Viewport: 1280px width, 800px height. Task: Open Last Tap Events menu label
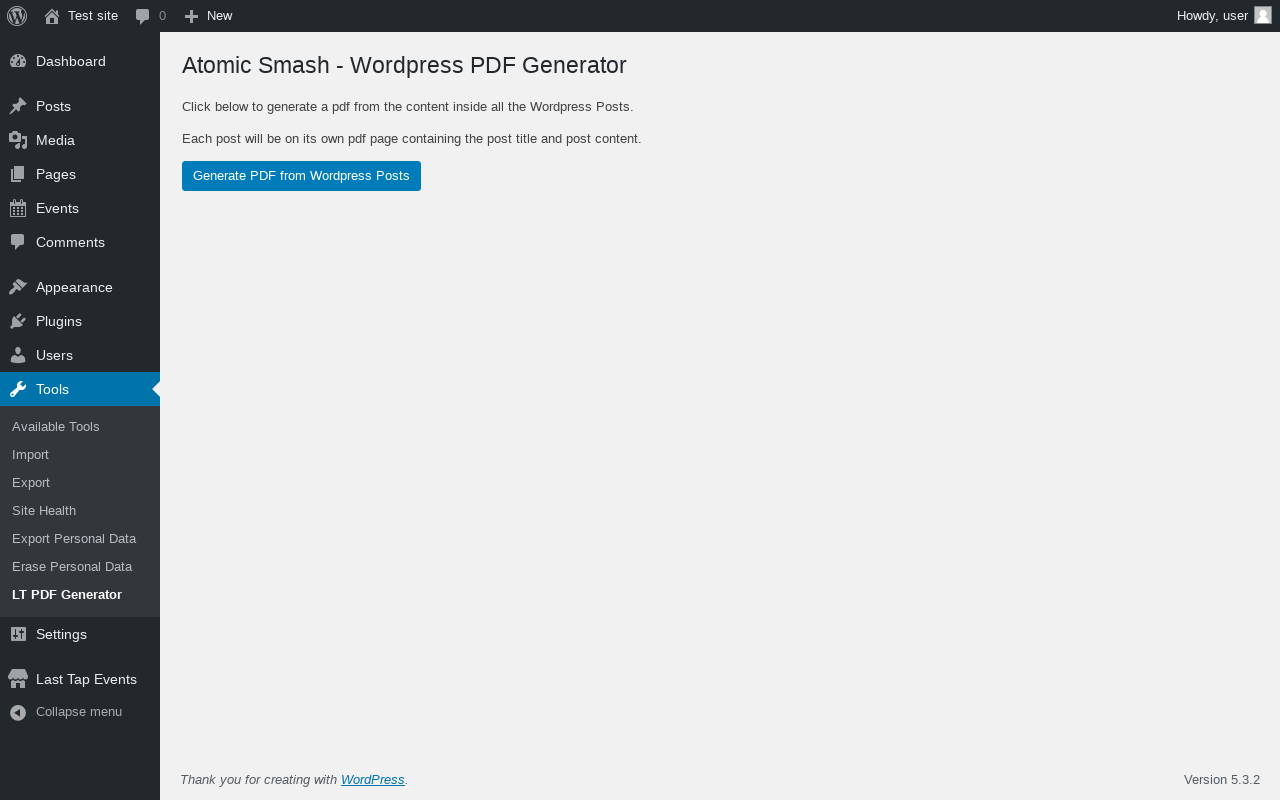coord(86,679)
